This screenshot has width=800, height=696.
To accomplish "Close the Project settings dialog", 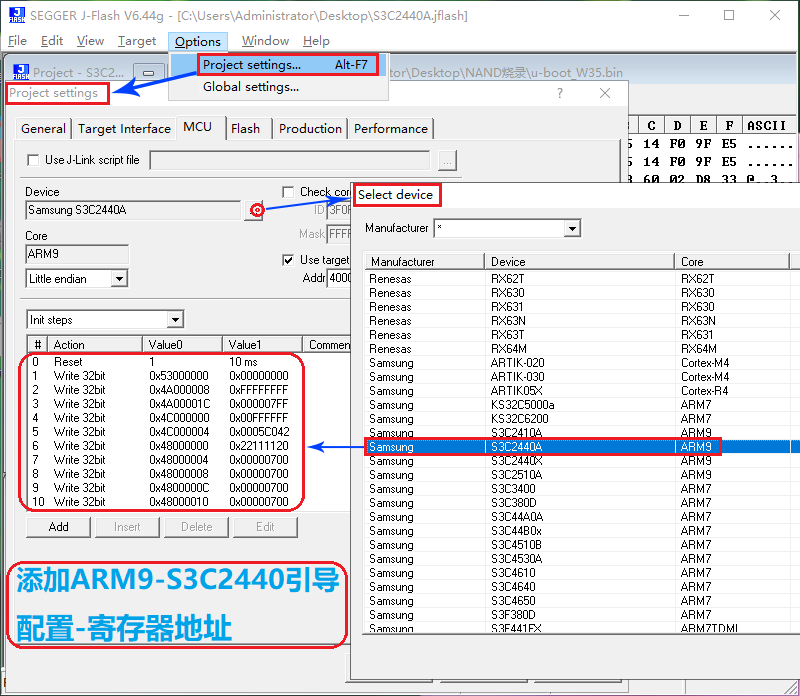I will point(605,93).
